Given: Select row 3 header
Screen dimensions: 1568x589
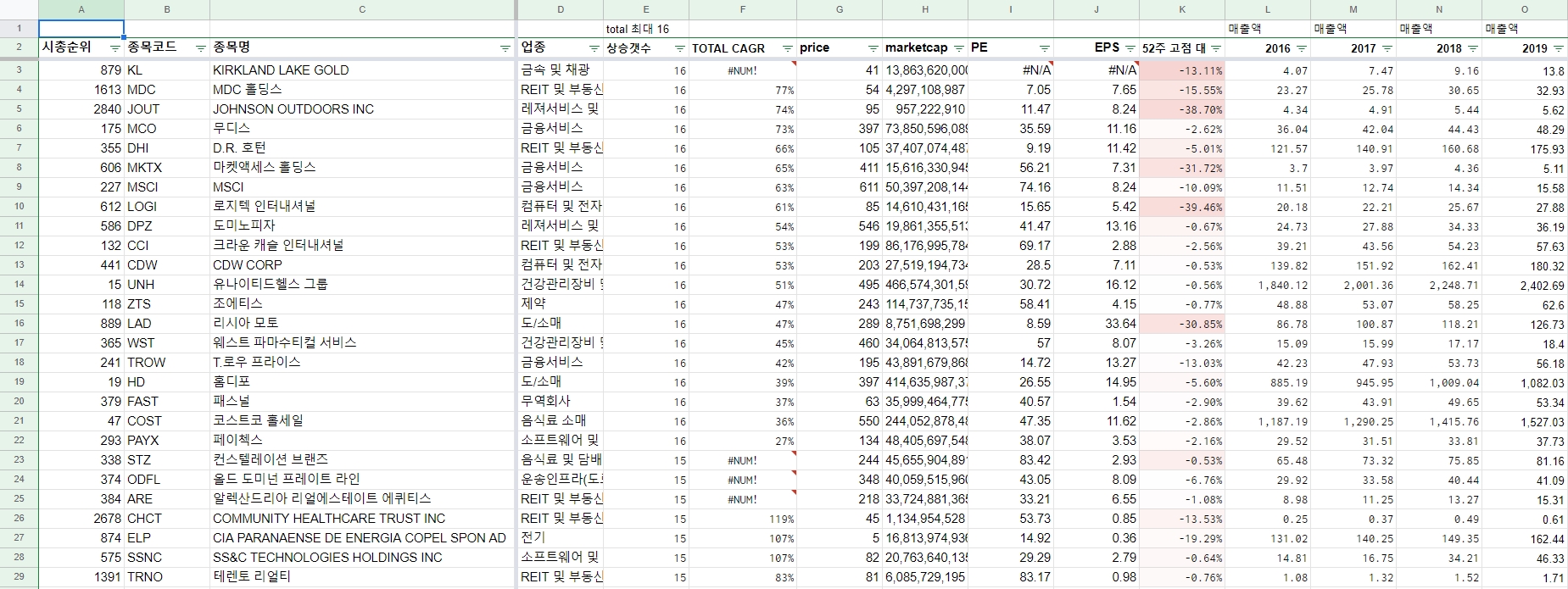Looking at the screenshot, I should [x=19, y=69].
